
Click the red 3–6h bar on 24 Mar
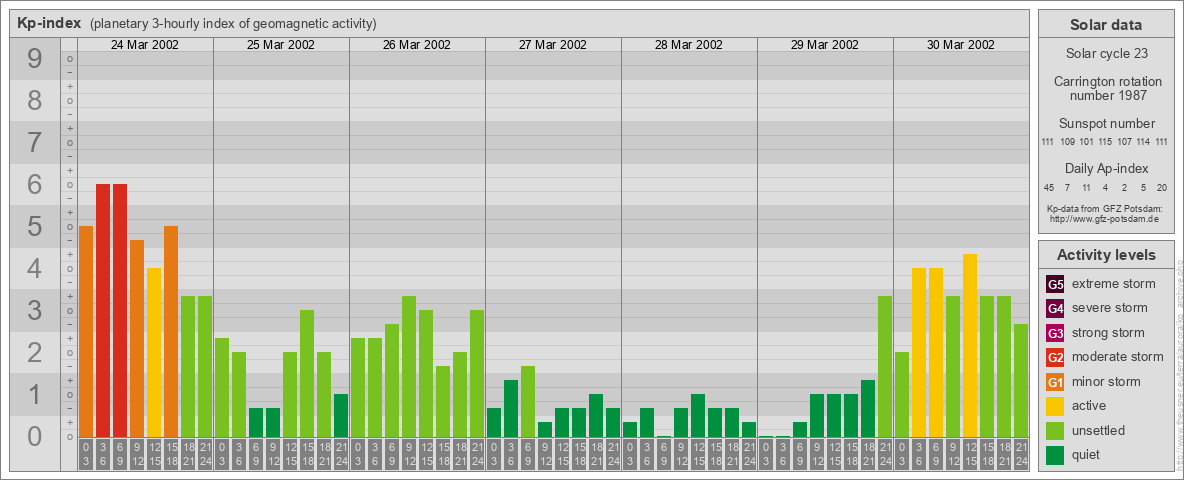103,310
